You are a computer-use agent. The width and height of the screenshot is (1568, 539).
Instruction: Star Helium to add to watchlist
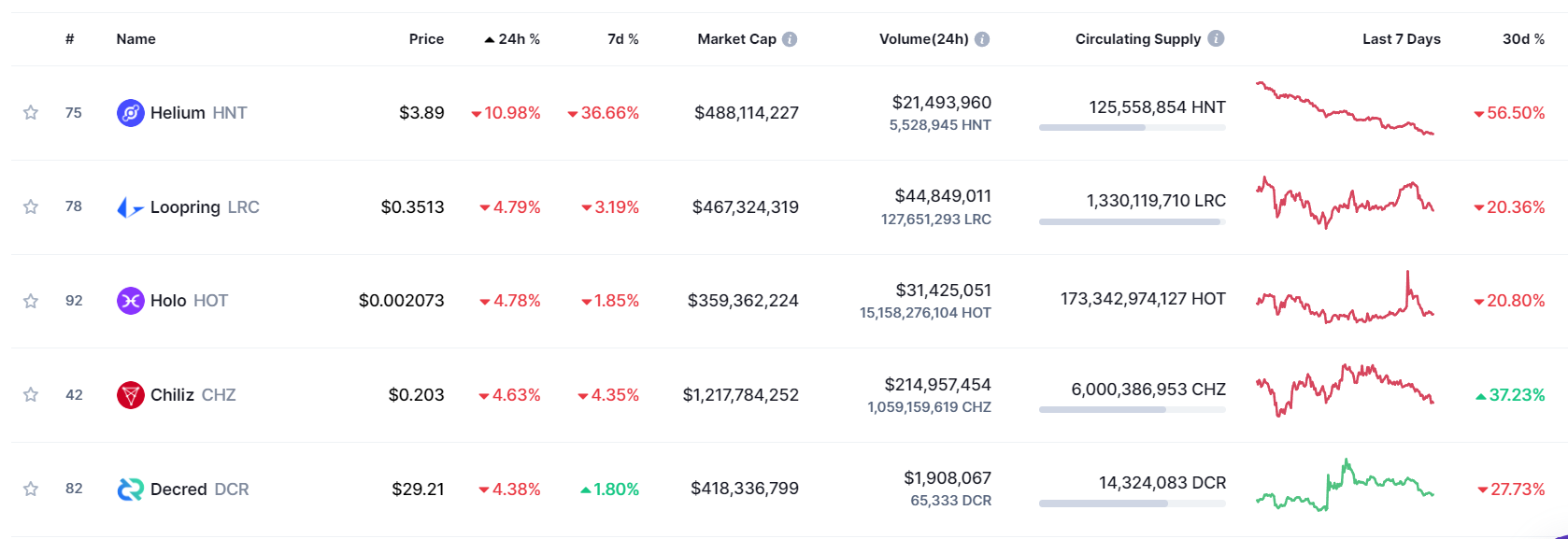[x=31, y=113]
